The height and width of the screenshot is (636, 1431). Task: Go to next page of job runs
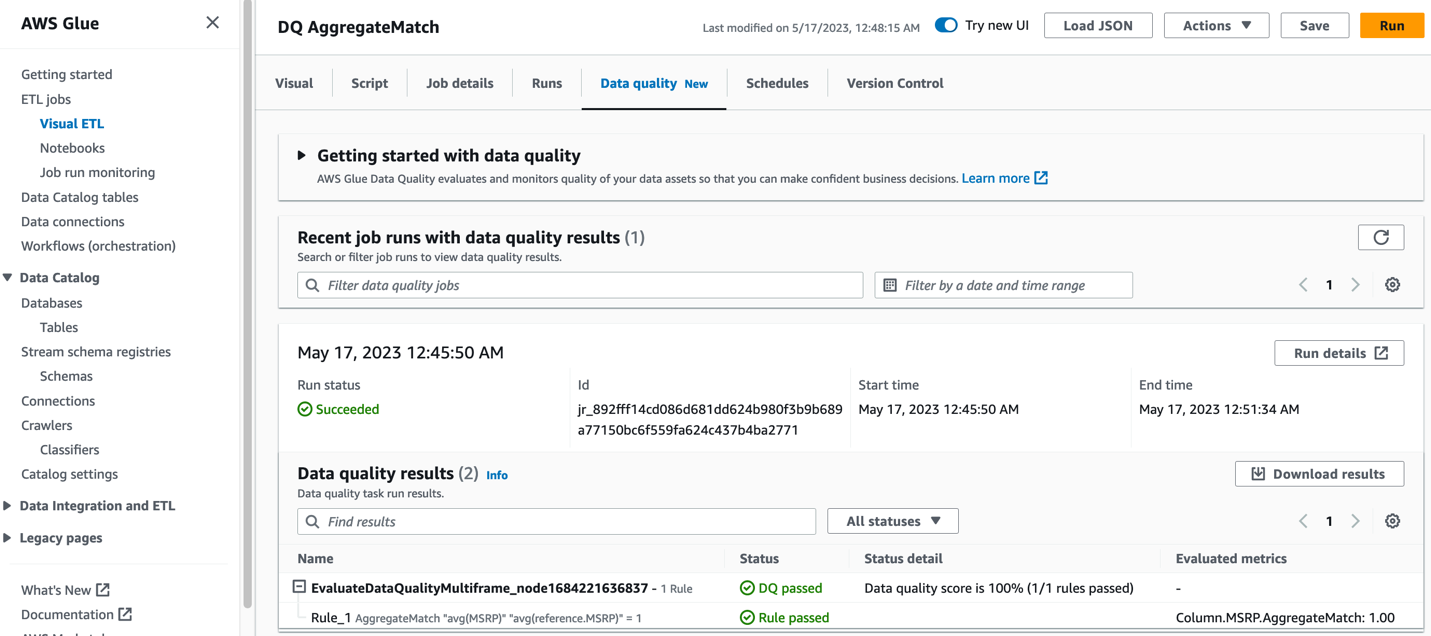pos(1355,285)
